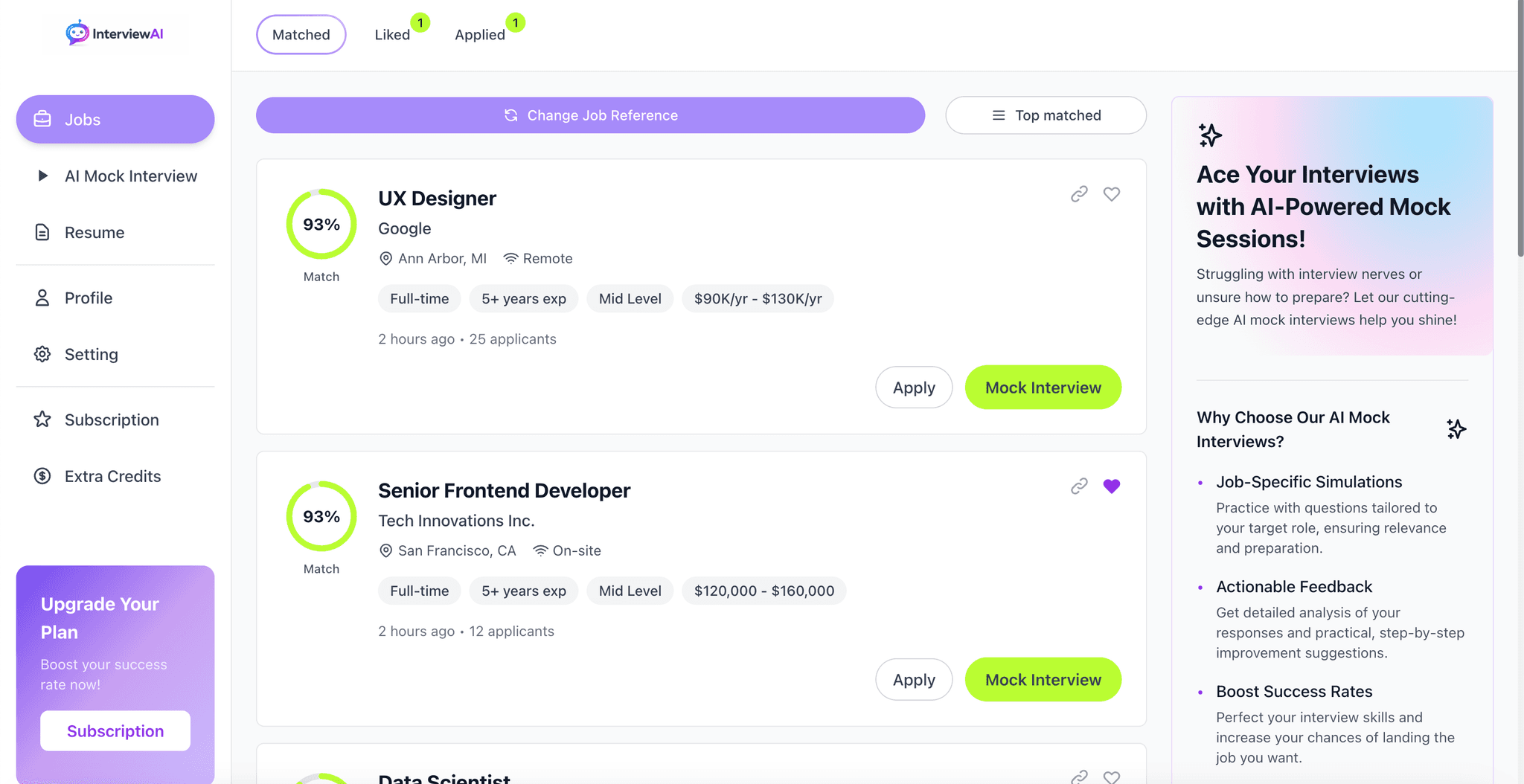
Task: Like the Data Scientist job posting
Action: click(1112, 777)
